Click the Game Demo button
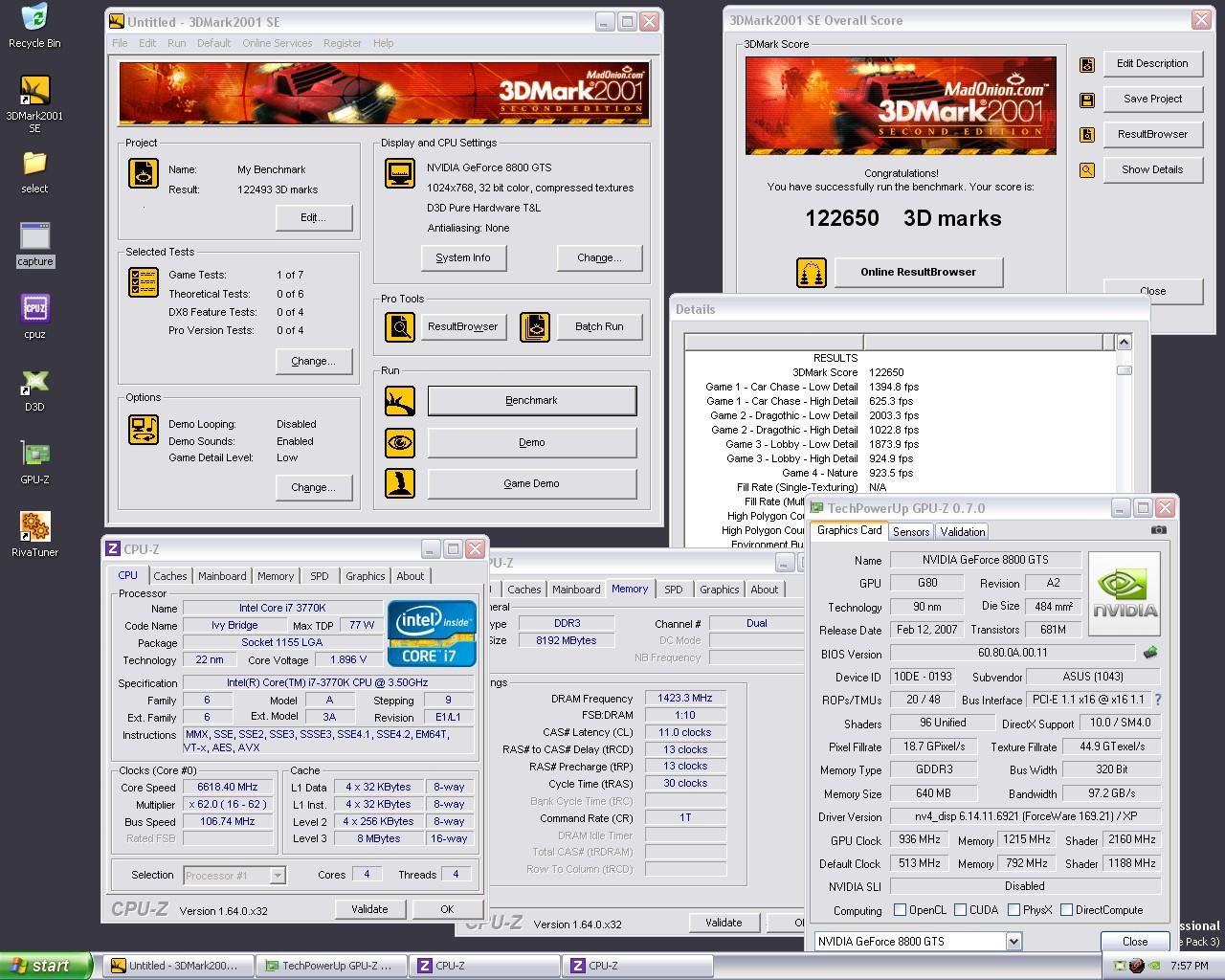The image size is (1225, 980). tap(531, 483)
